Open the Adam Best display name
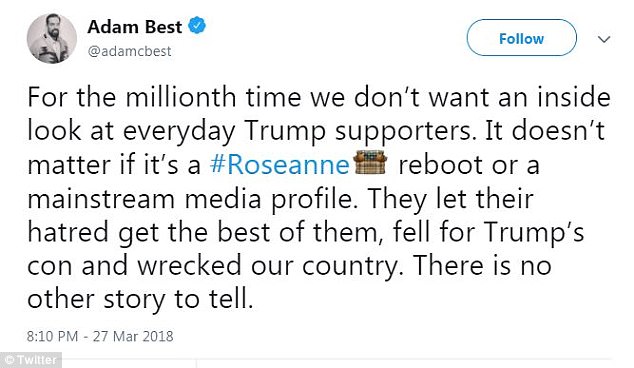 pos(135,27)
